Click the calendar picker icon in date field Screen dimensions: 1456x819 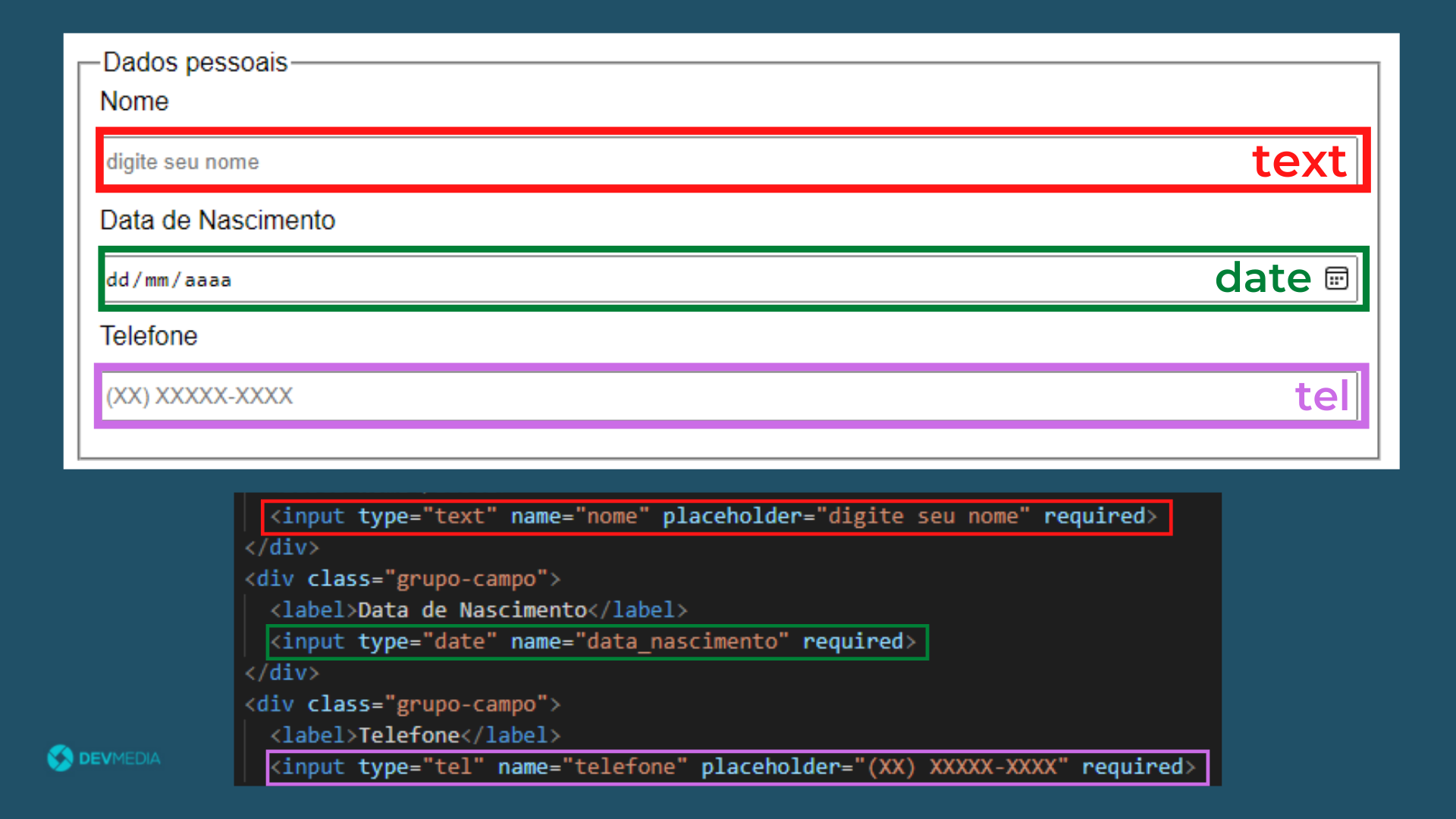pos(1336,278)
